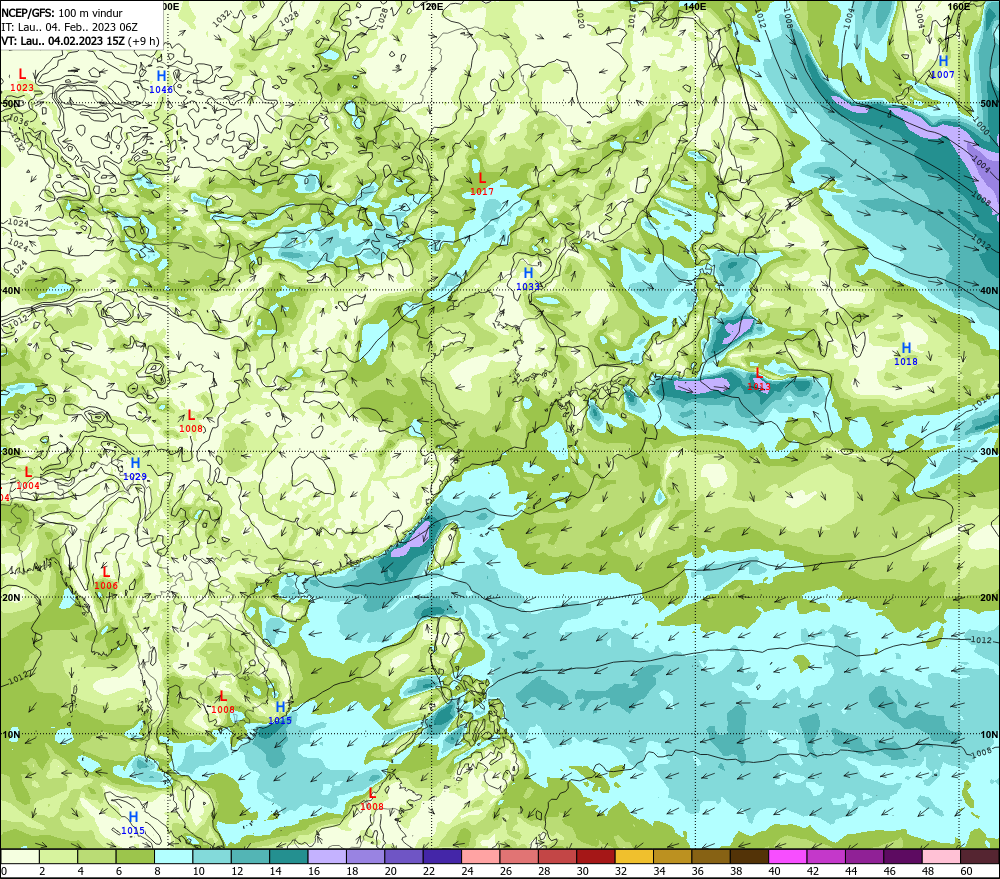Click the green 6–8 legend swatch
This screenshot has height=879, width=1000.
click(x=135, y=856)
